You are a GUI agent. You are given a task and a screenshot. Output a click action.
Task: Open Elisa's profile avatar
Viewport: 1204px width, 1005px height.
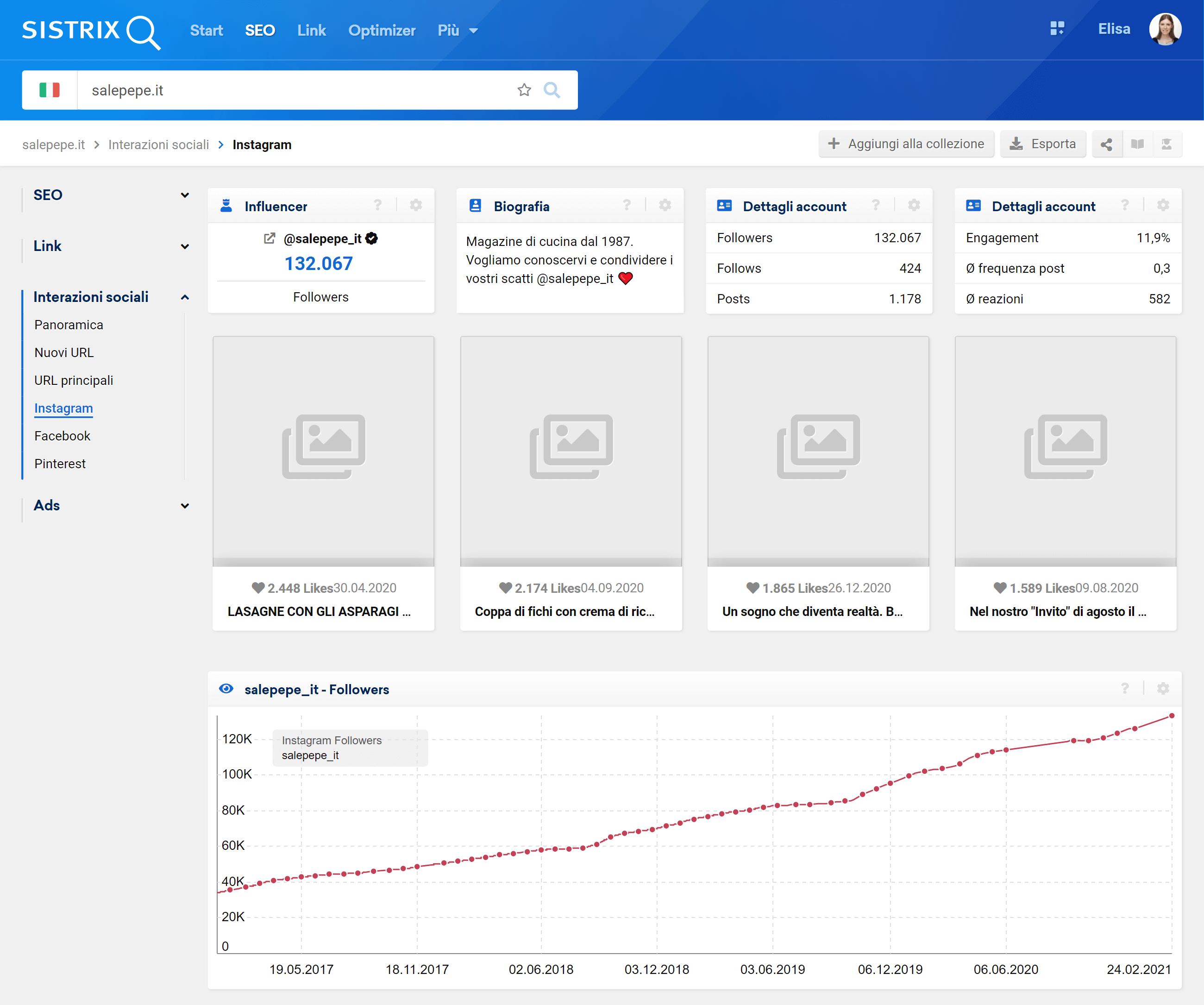[1165, 29]
